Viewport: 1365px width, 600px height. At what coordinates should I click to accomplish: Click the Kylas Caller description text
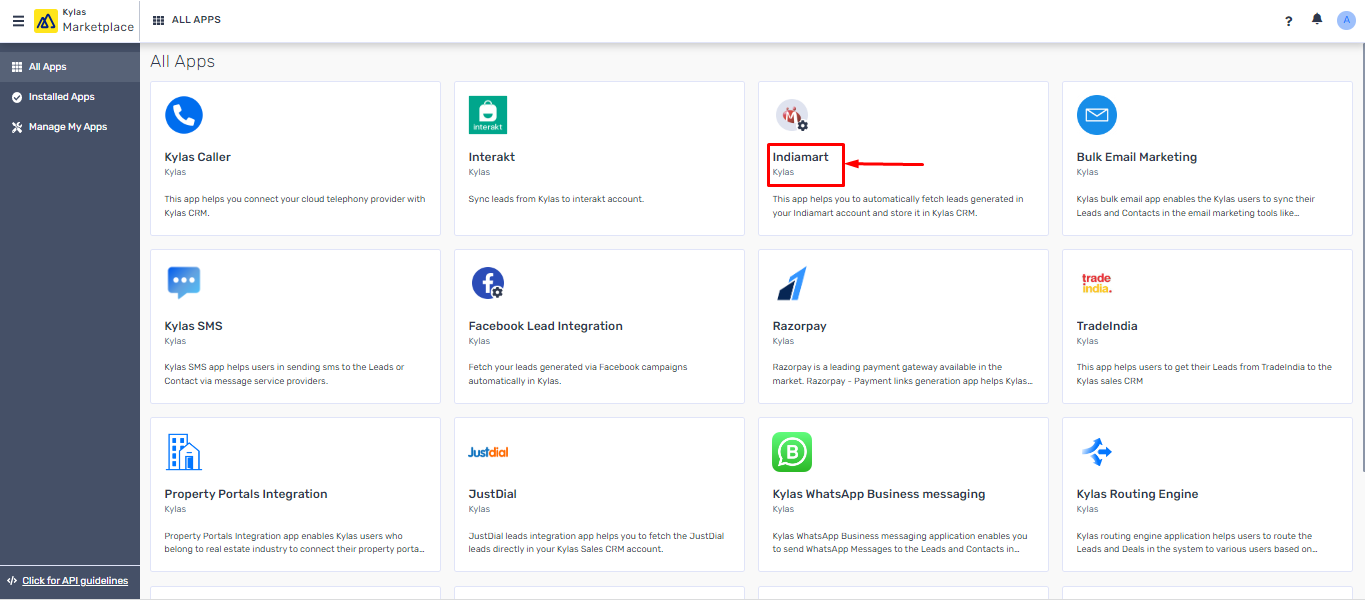(x=295, y=205)
